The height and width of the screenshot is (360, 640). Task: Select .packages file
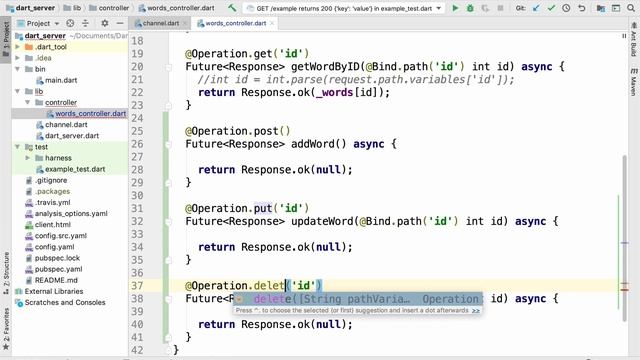[x=52, y=191]
